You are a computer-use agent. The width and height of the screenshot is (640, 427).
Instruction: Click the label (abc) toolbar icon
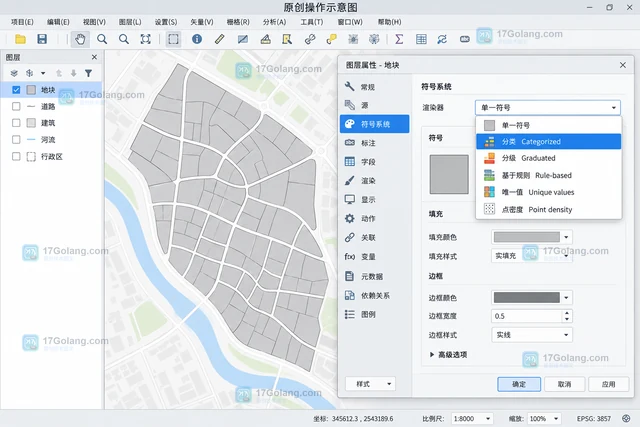[x=464, y=39]
